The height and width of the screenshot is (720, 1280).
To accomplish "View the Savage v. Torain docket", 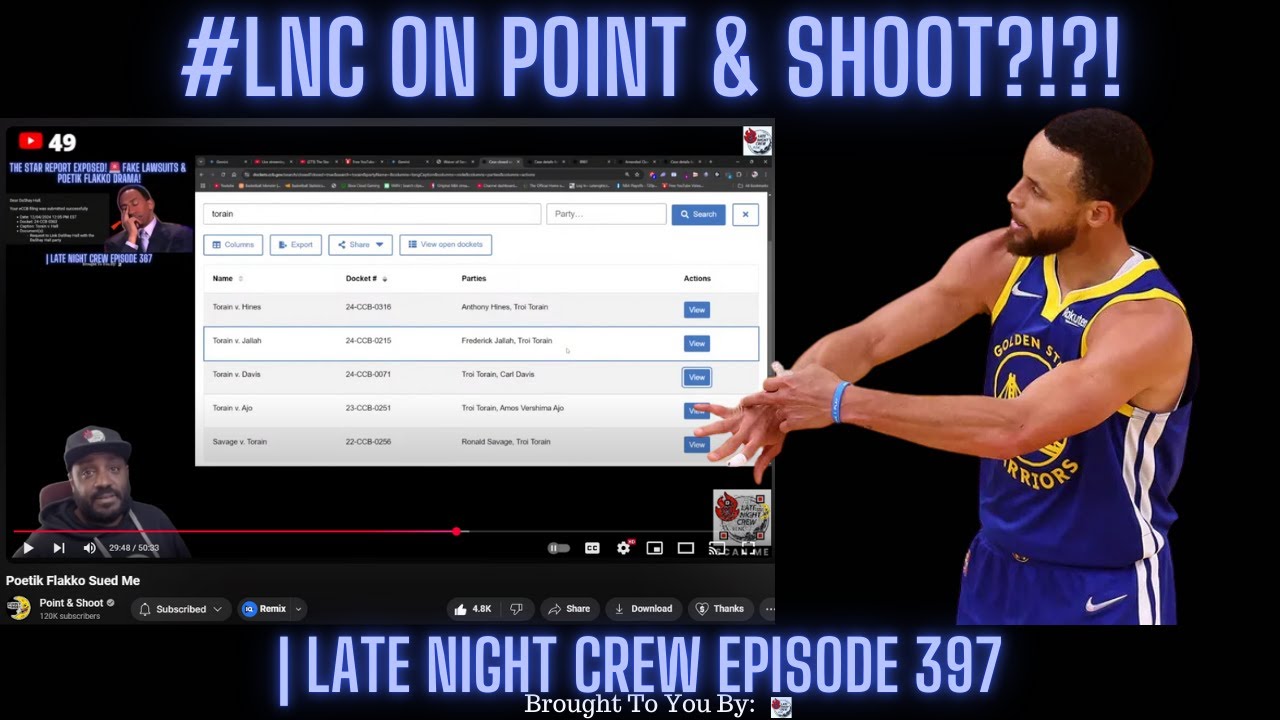I will point(697,444).
